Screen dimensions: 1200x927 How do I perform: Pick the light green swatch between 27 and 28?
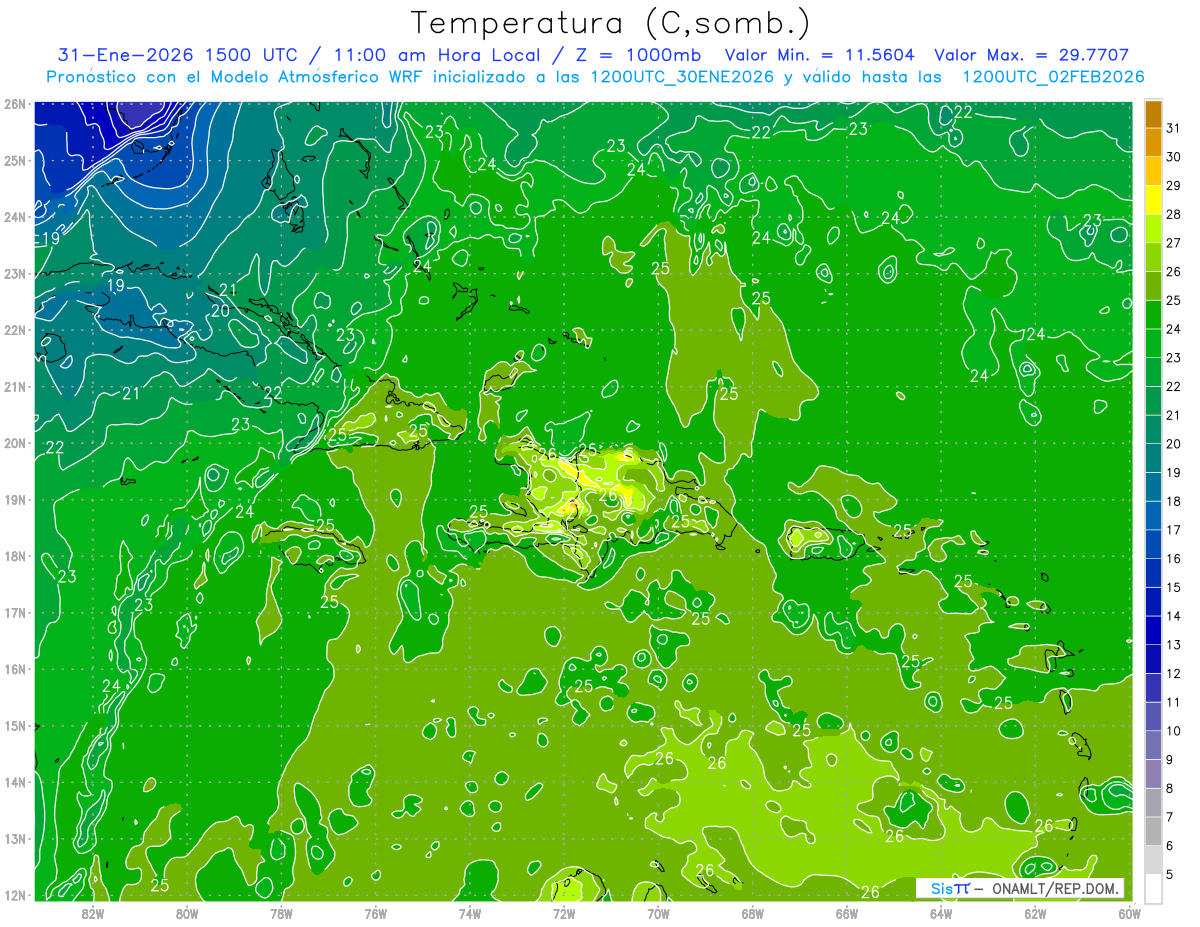1153,228
